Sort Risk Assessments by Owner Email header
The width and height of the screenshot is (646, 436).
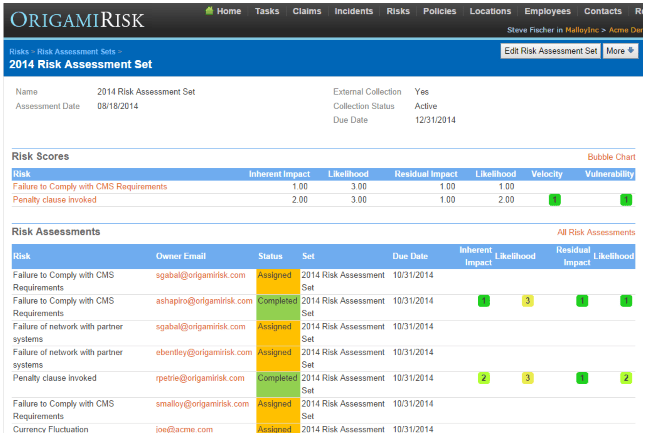pyautogui.click(x=180, y=256)
